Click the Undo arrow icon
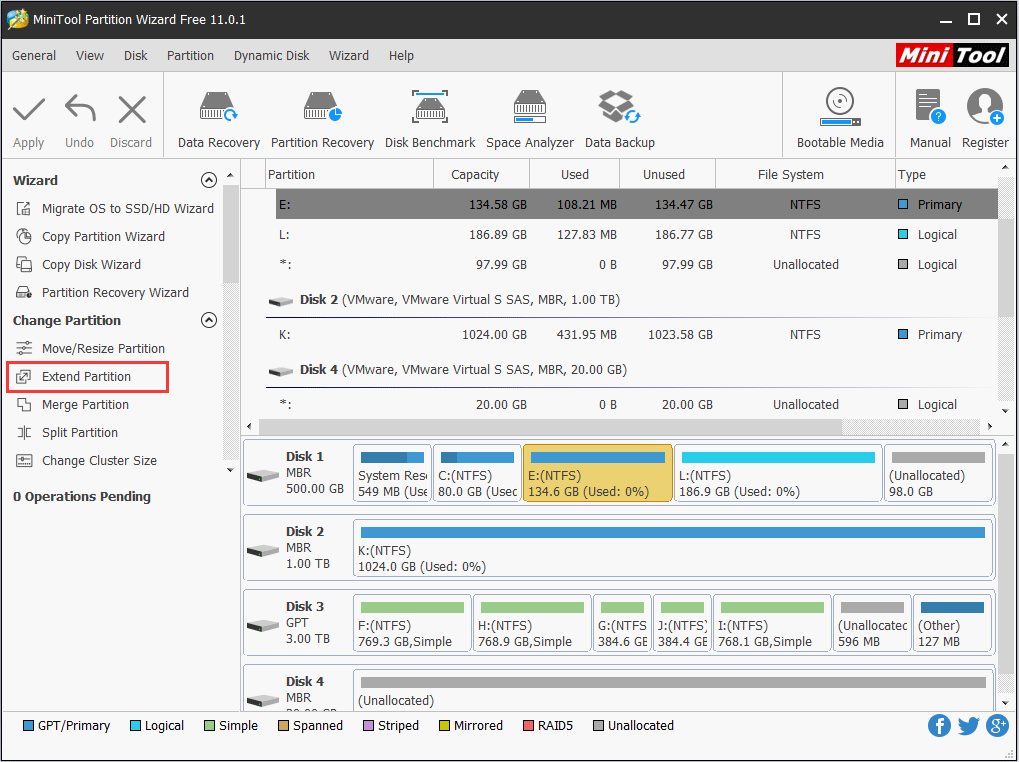Image resolution: width=1019 pixels, height=762 pixels. point(80,108)
